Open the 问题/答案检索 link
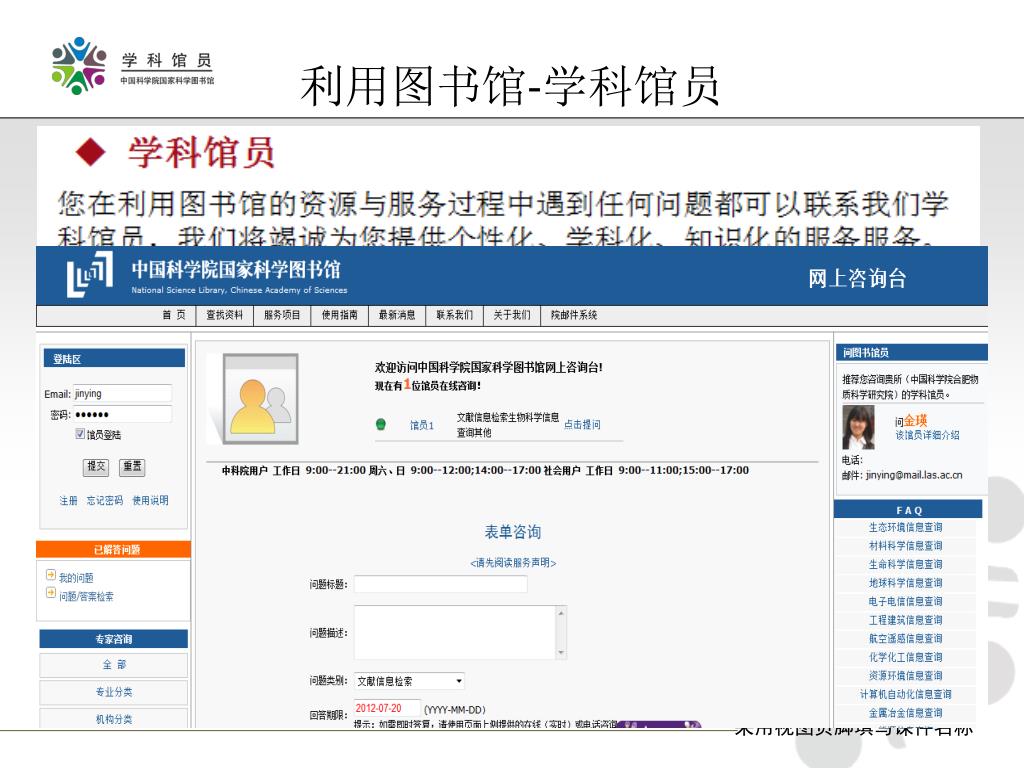1024x768 pixels. [x=86, y=596]
